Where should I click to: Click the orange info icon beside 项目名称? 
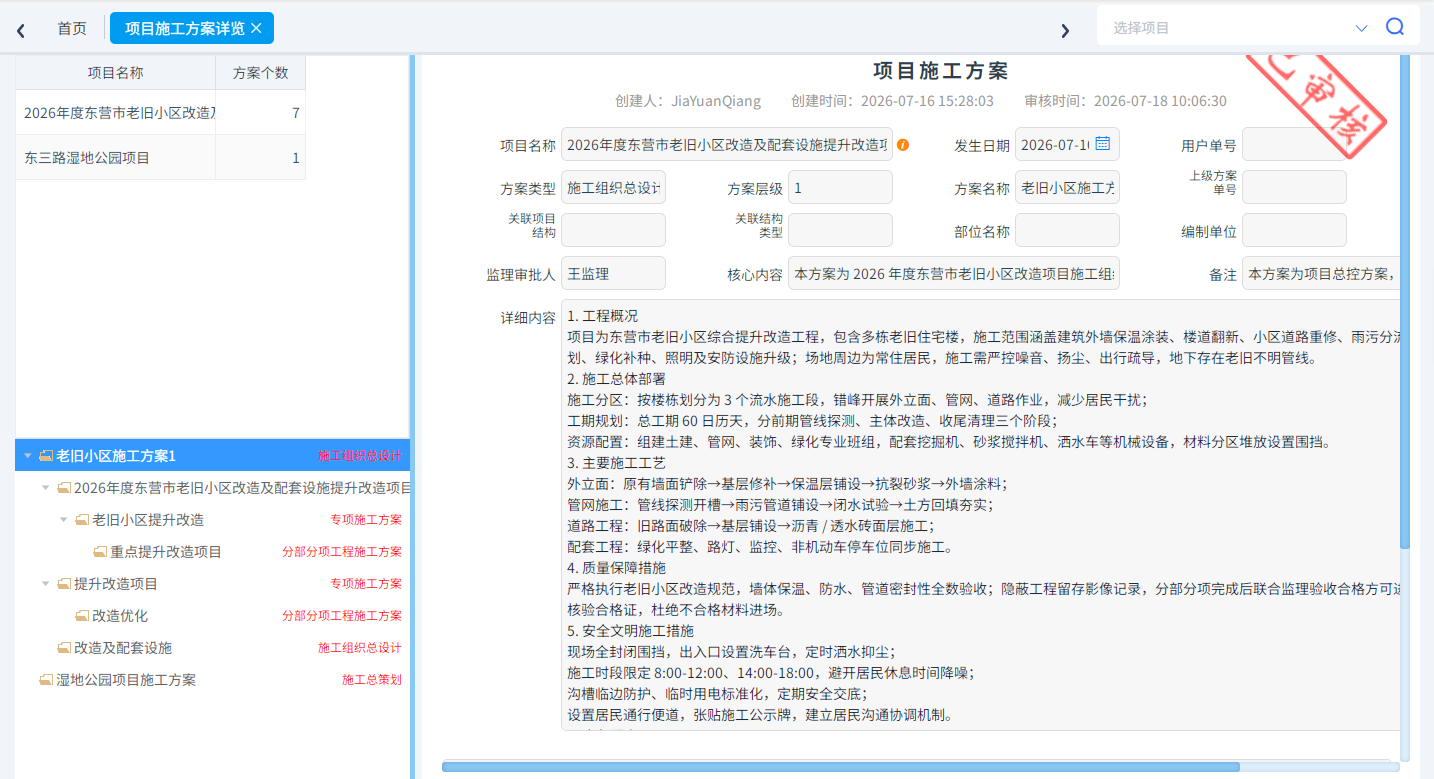(x=903, y=145)
